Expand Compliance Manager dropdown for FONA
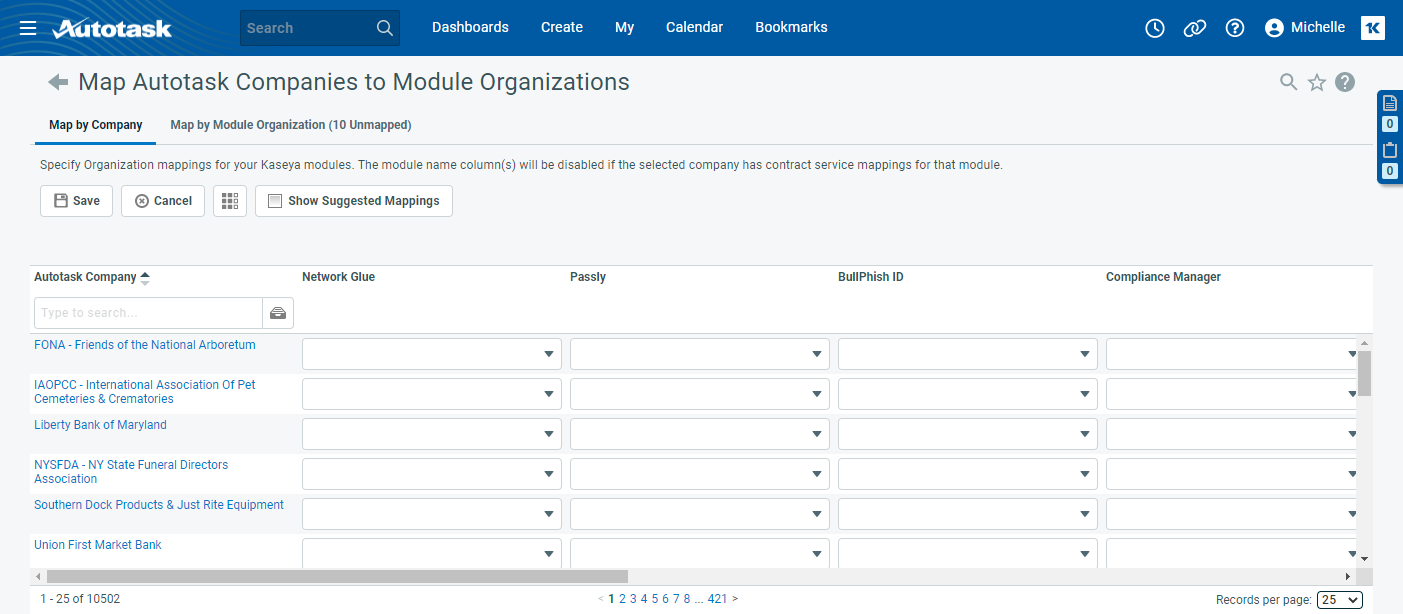 pos(1352,354)
